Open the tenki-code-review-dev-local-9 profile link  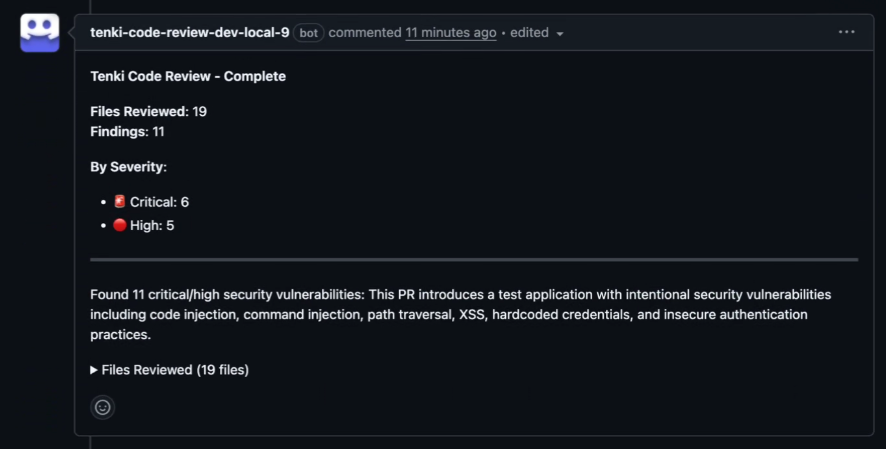190,32
